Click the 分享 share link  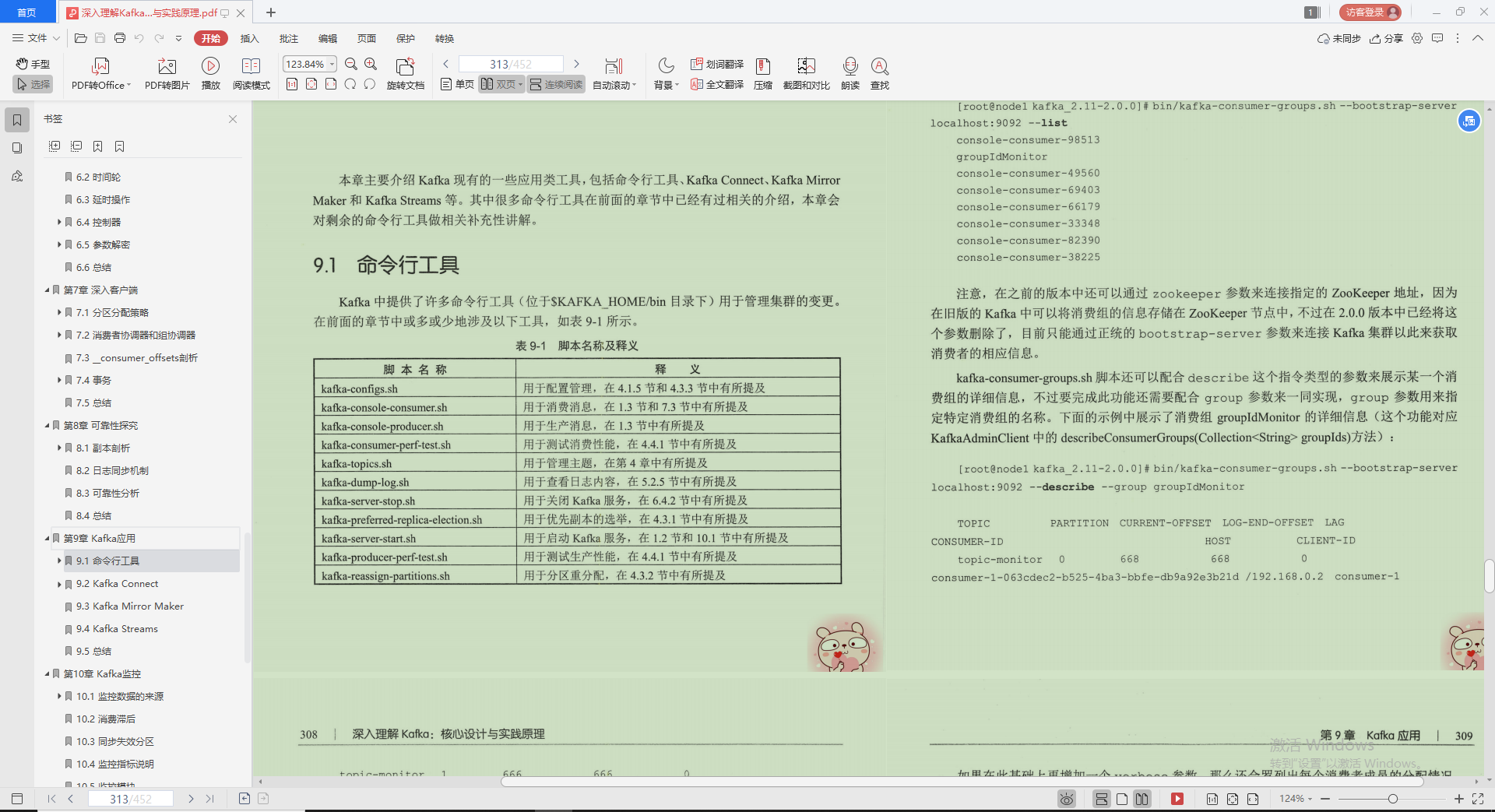pyautogui.click(x=1387, y=38)
